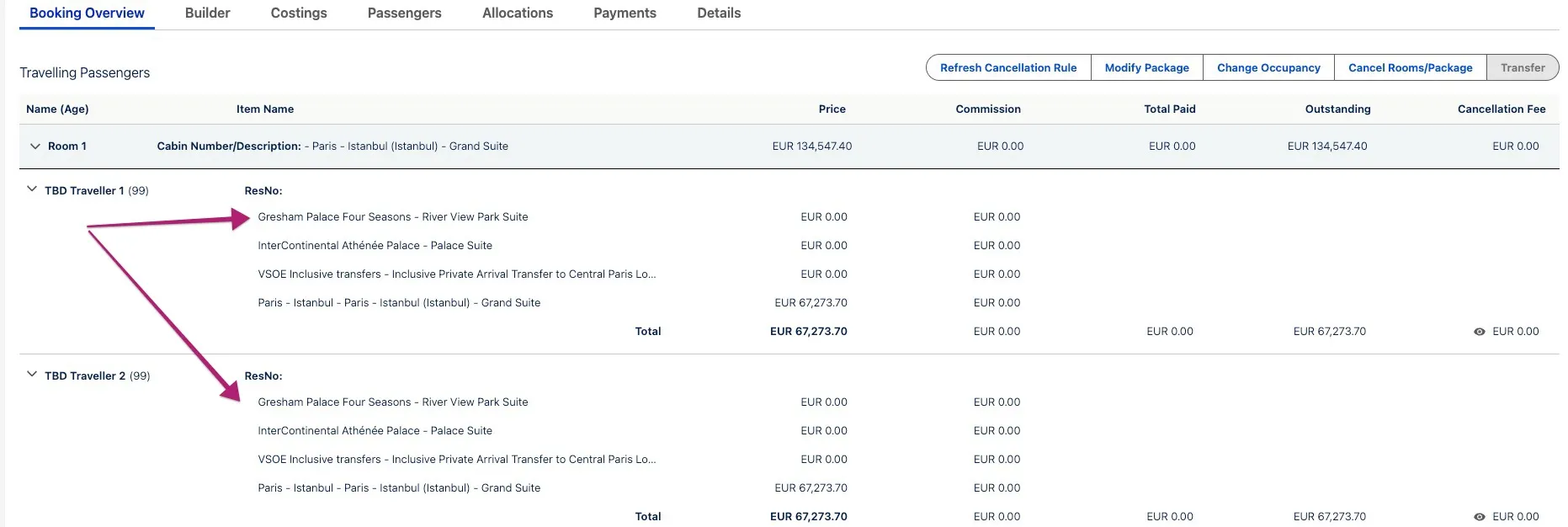This screenshot has height=527, width=1568.
Task: Click Change Occupancy button
Action: coord(1268,68)
